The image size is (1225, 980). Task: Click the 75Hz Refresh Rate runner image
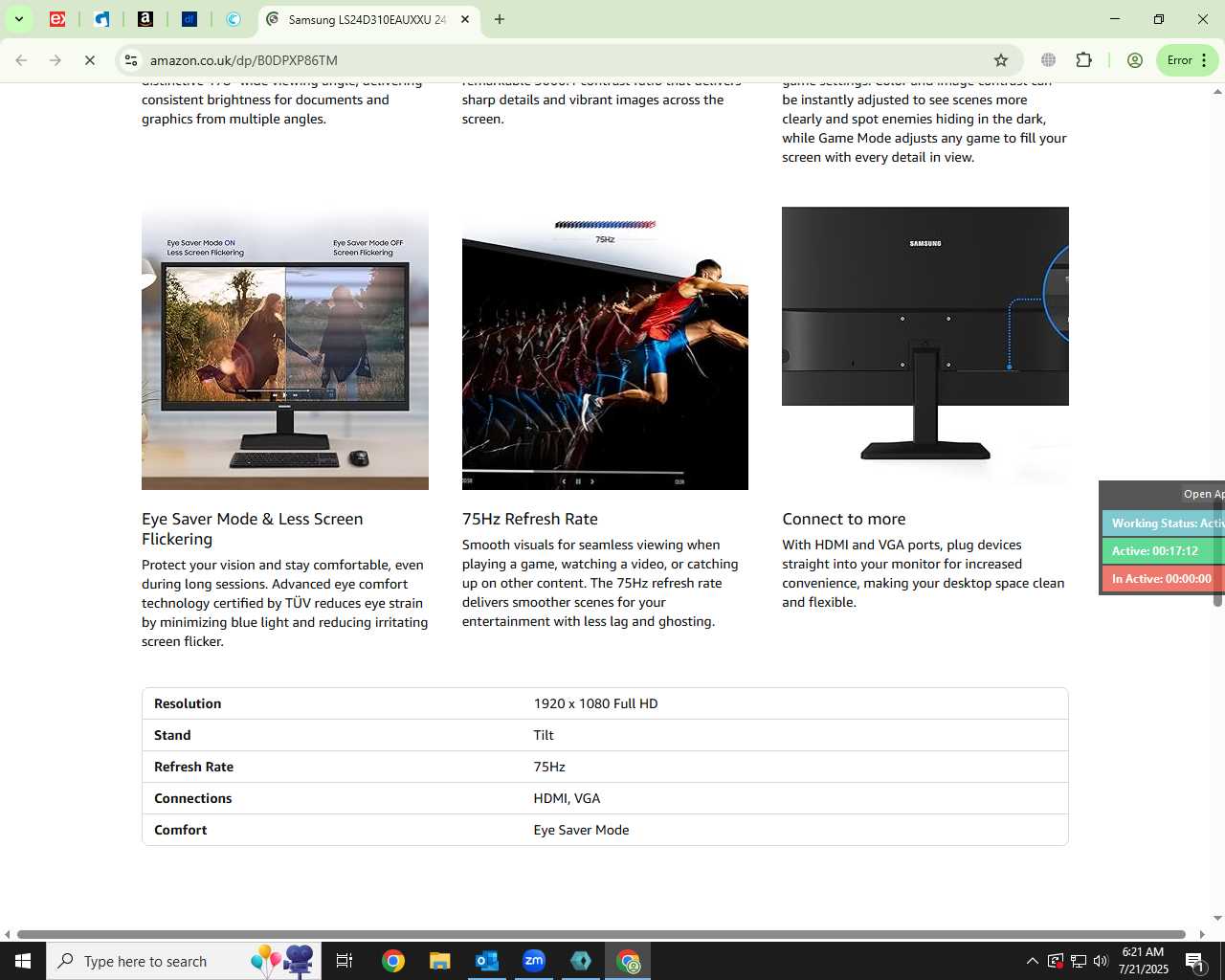point(605,348)
